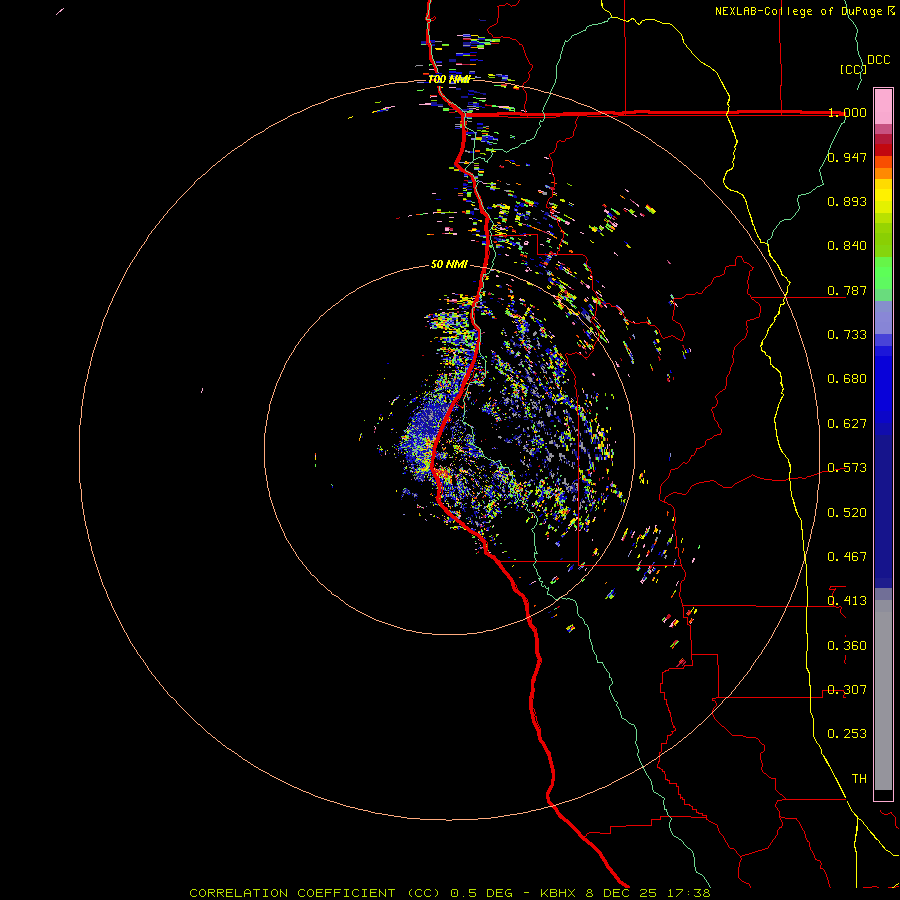Click the [CC] units label by the legend
The height and width of the screenshot is (900, 900).
[852, 69]
